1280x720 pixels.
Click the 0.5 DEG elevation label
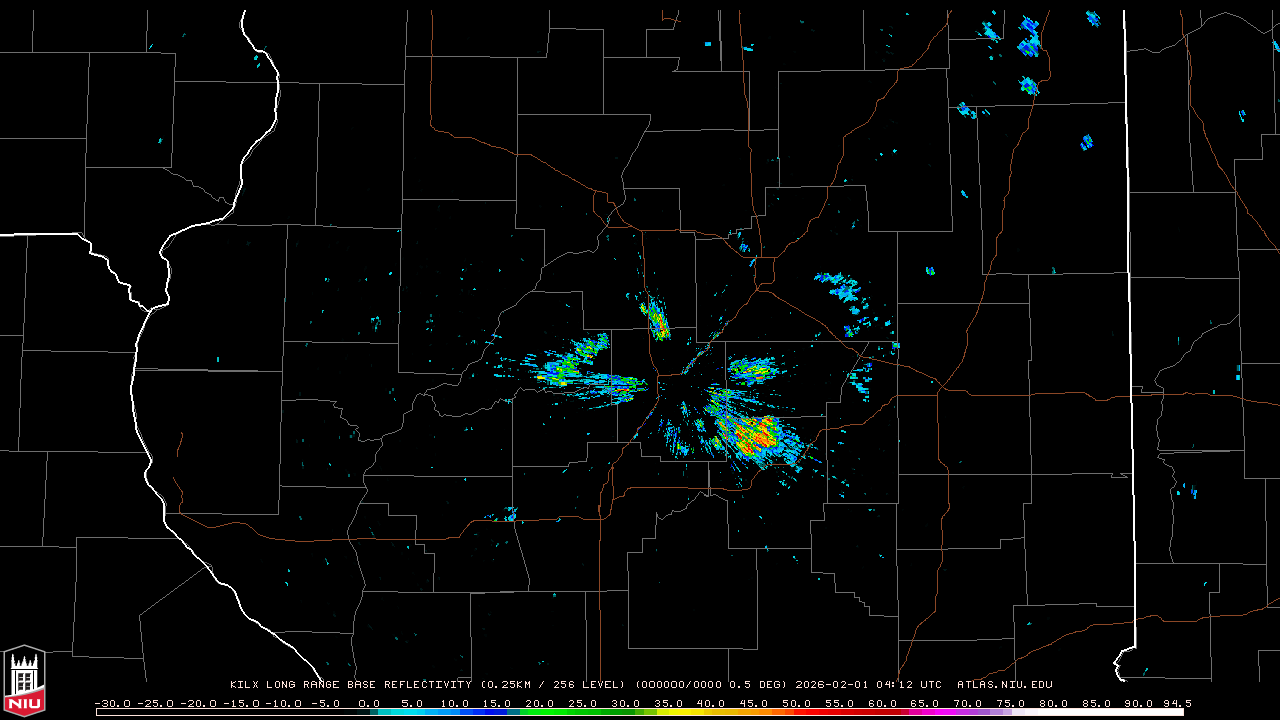click(x=759, y=685)
